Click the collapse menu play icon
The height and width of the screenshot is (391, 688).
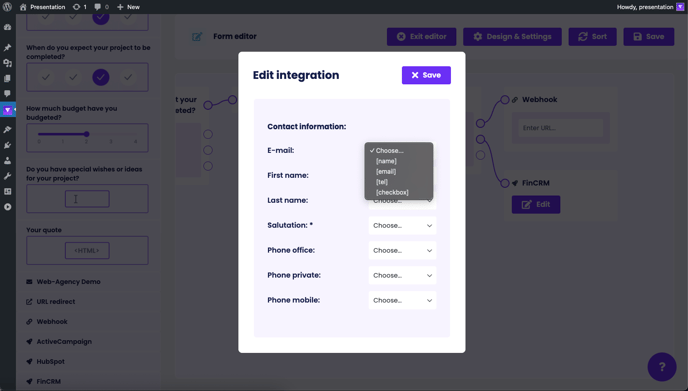tap(7, 207)
